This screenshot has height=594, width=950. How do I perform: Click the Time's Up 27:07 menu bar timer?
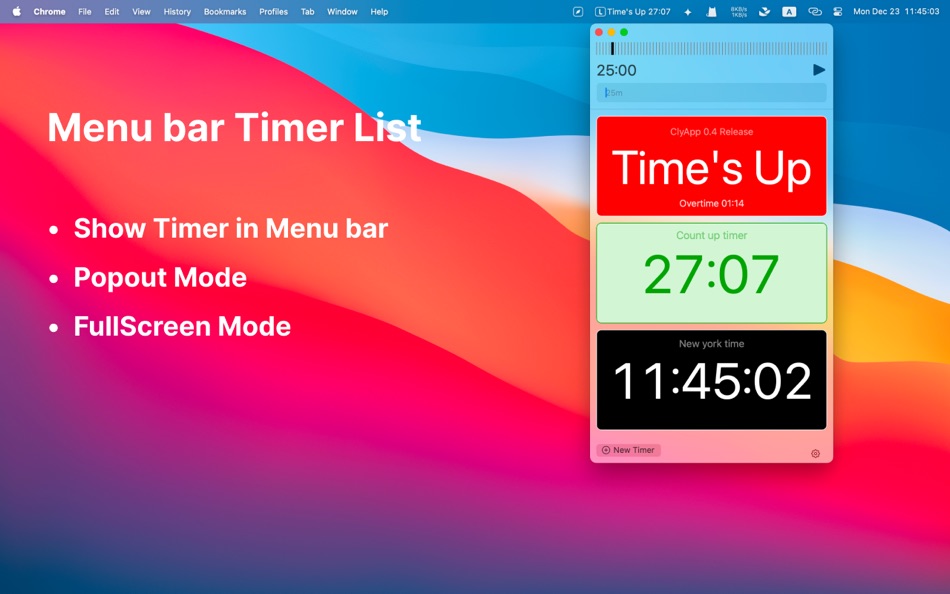[x=633, y=12]
